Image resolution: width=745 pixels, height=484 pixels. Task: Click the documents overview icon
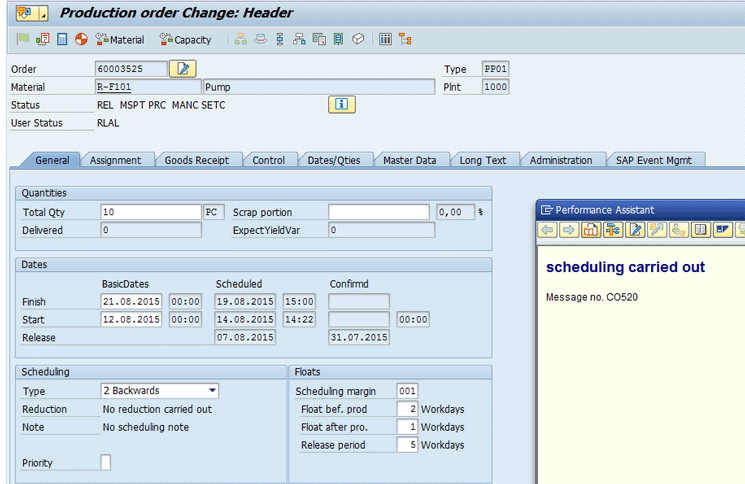coord(319,39)
